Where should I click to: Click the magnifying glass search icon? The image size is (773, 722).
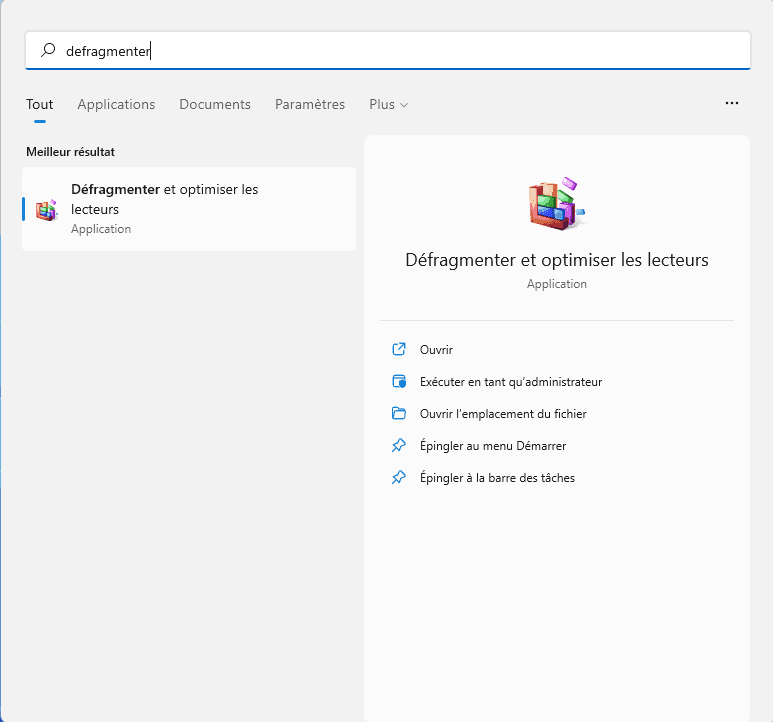click(x=48, y=51)
